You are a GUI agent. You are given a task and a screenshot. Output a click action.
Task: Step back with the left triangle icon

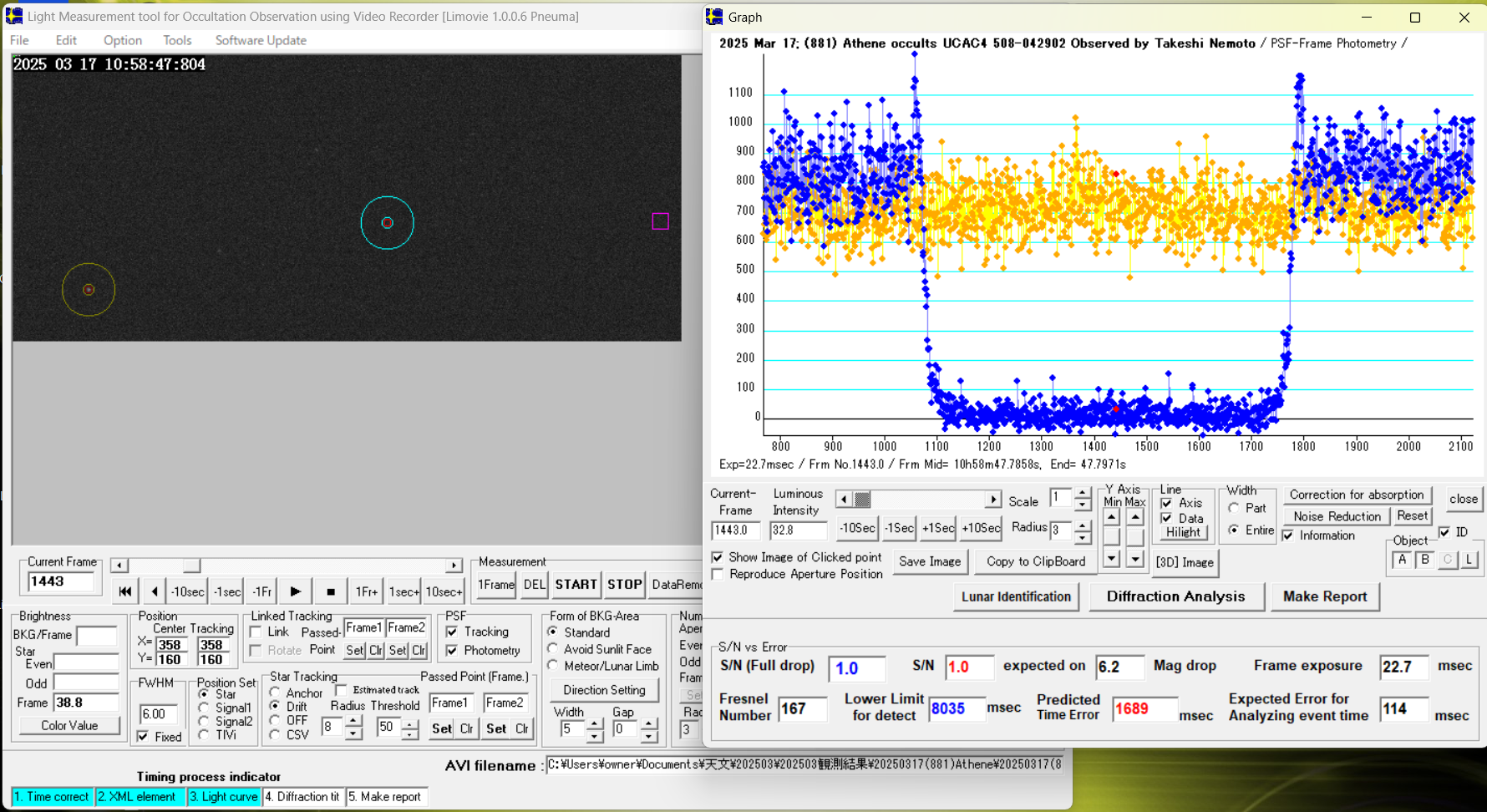click(155, 591)
